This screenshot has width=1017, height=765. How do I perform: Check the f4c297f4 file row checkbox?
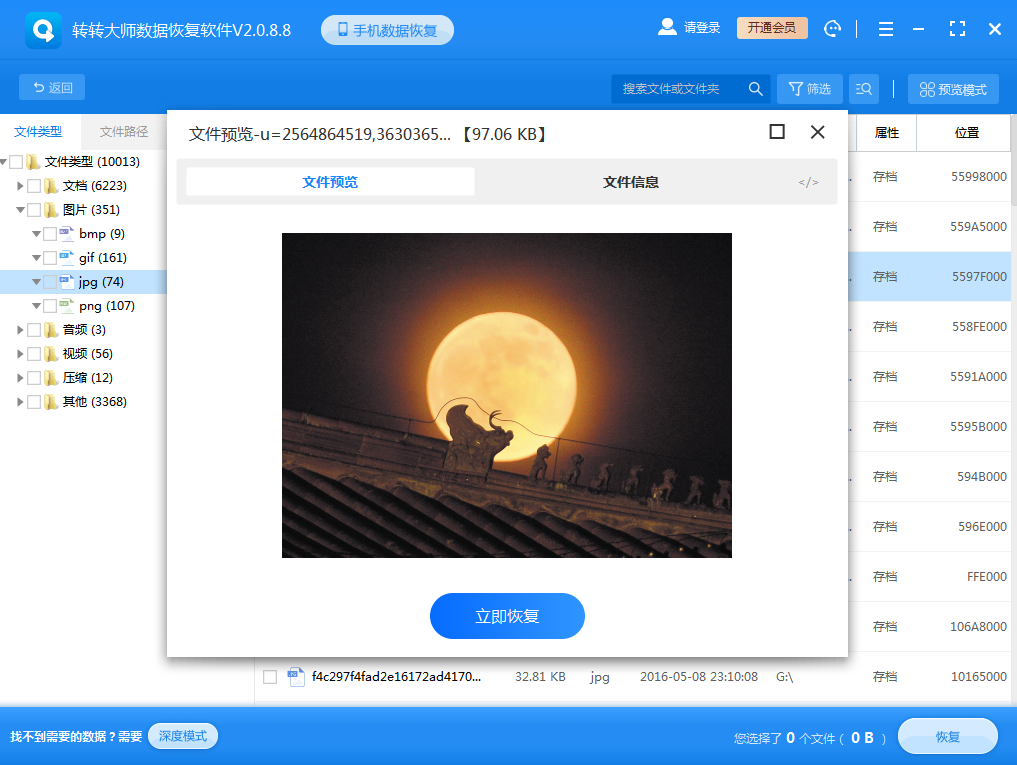[x=269, y=677]
